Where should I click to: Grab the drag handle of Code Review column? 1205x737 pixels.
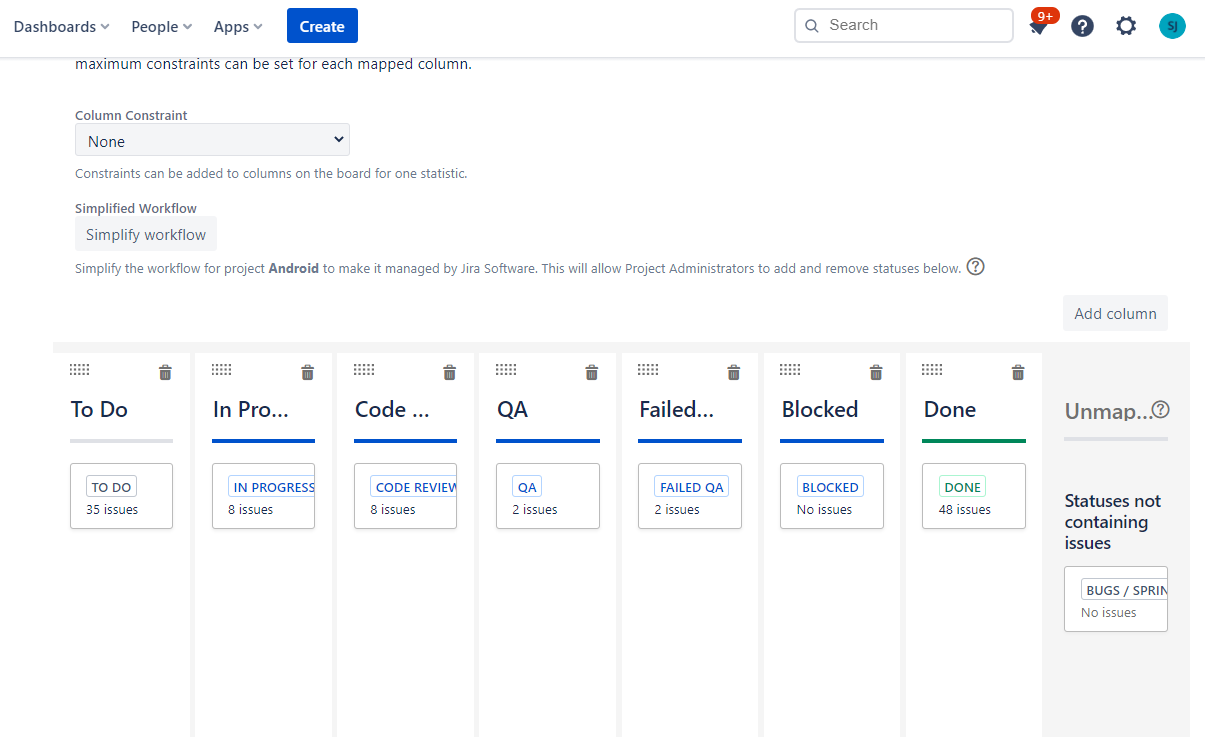(x=364, y=370)
